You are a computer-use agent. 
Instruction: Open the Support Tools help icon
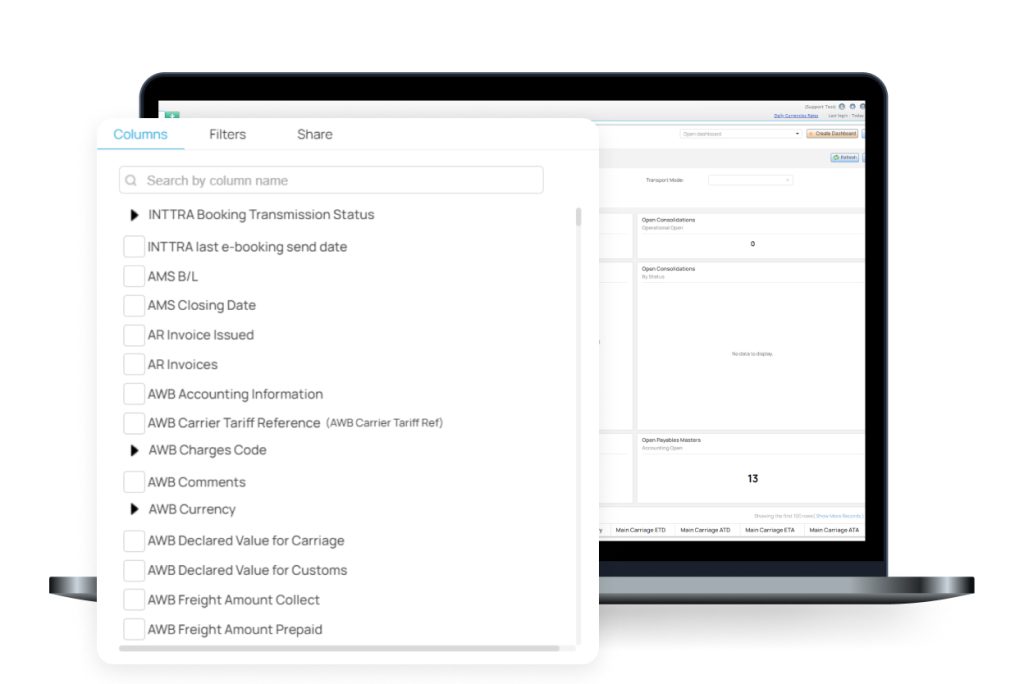tap(842, 107)
